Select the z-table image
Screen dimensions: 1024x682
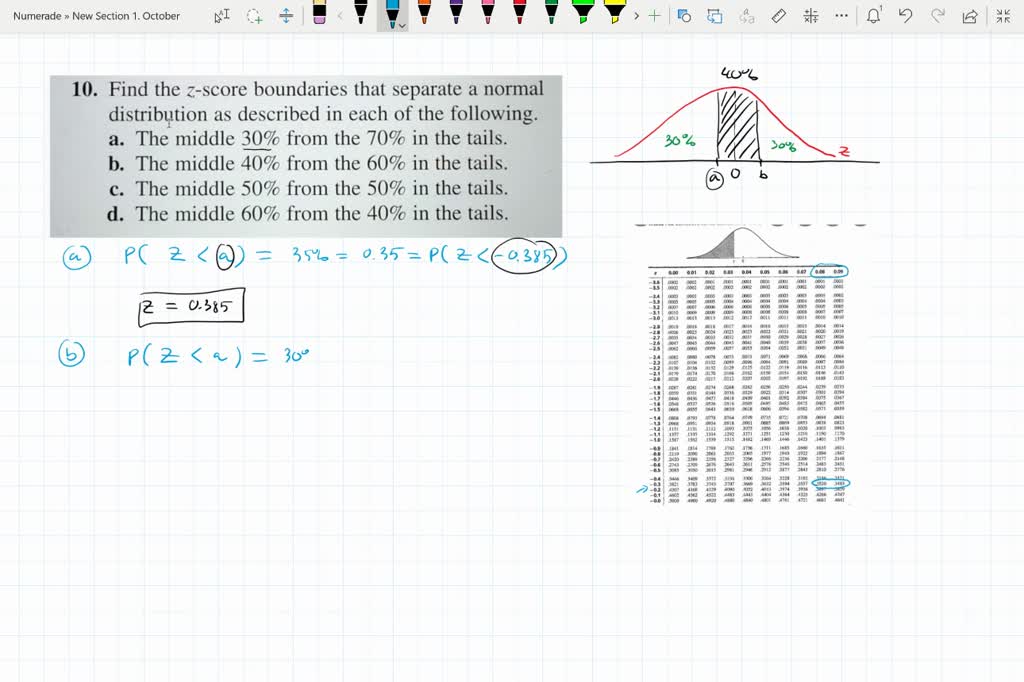tap(750, 365)
